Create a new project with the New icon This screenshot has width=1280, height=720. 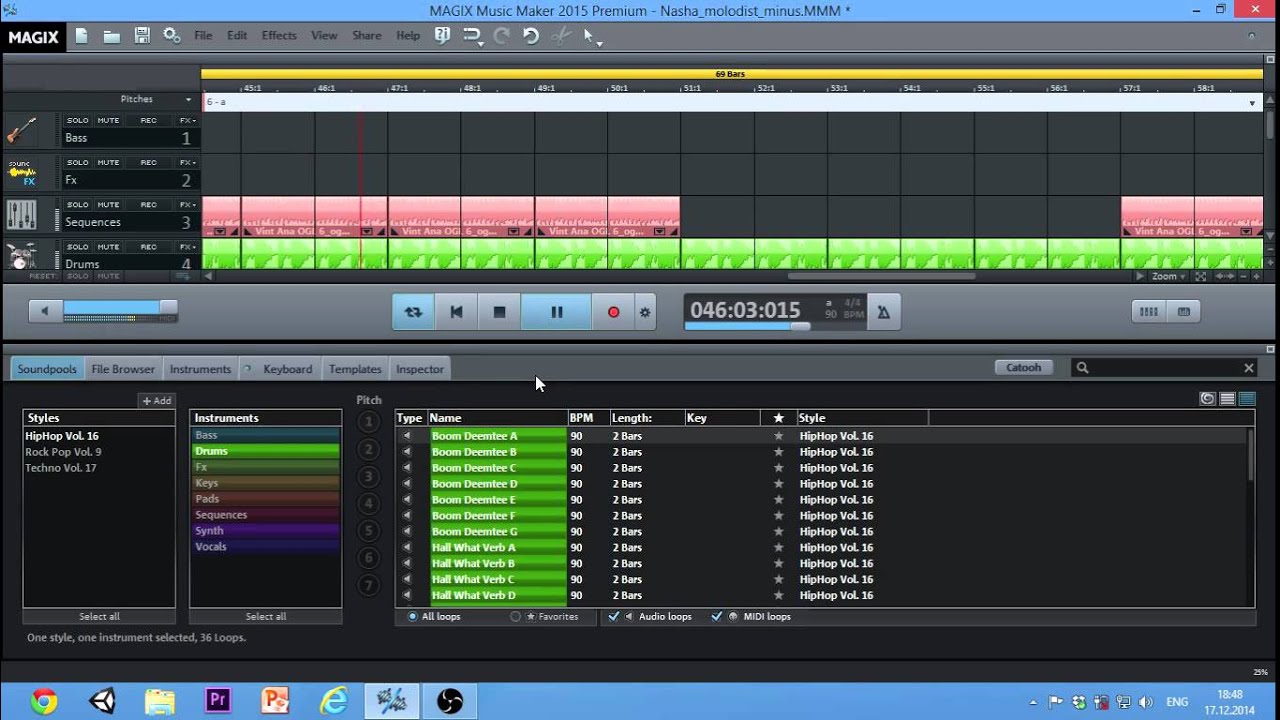coord(81,36)
